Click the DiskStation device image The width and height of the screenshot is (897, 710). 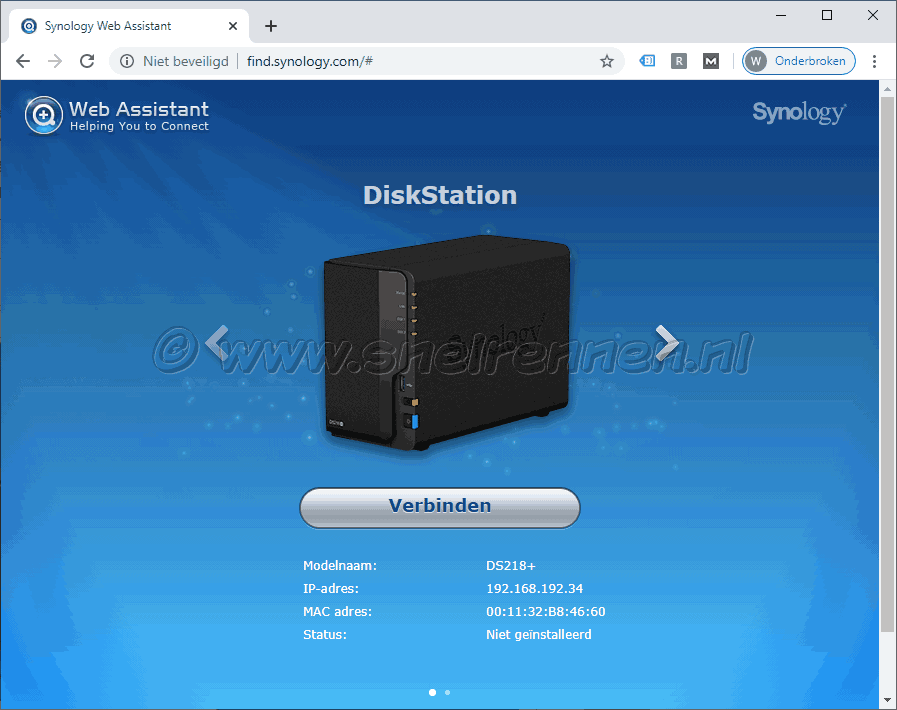(446, 343)
